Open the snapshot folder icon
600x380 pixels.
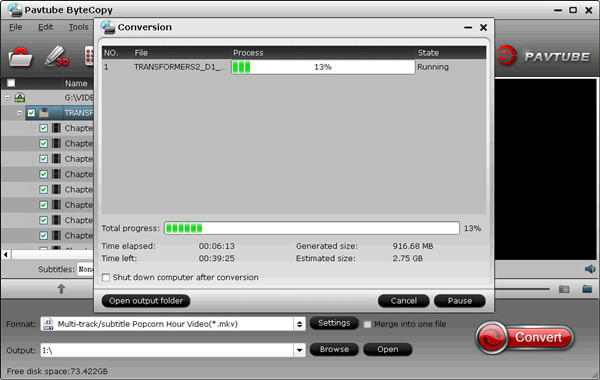587,289
